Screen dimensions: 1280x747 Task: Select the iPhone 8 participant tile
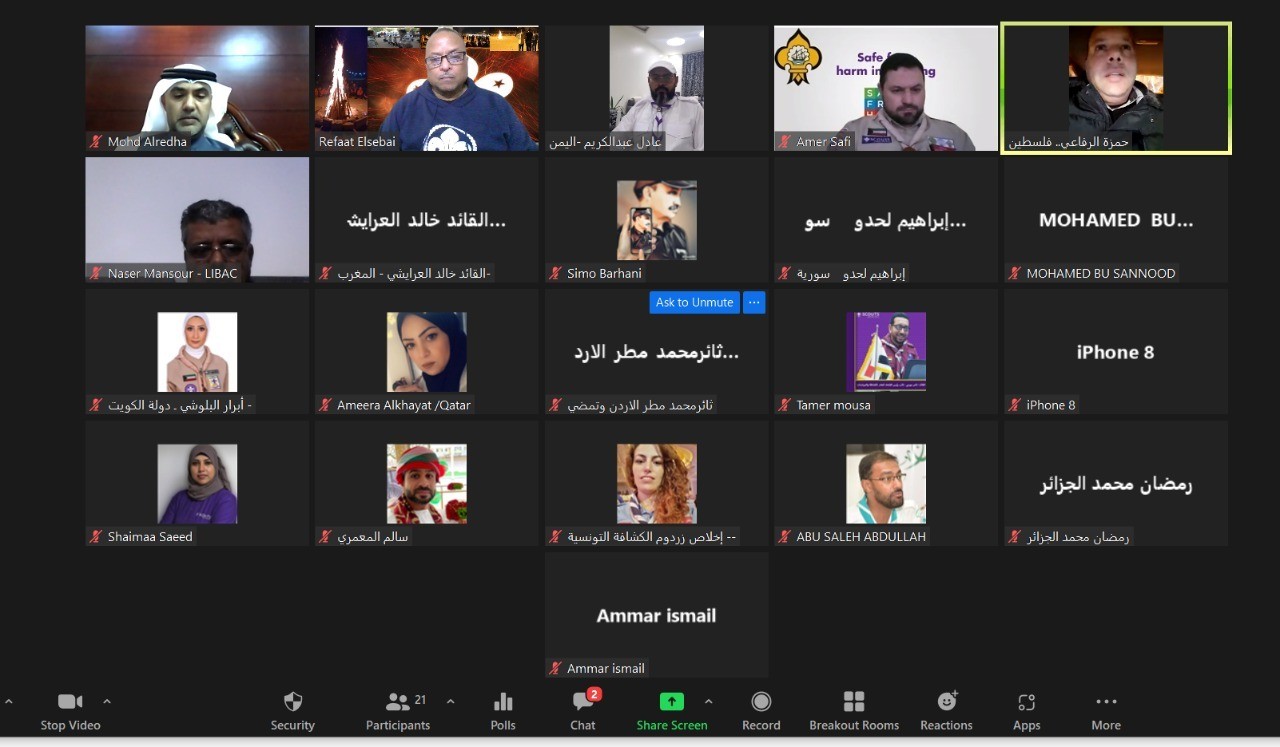point(1115,351)
